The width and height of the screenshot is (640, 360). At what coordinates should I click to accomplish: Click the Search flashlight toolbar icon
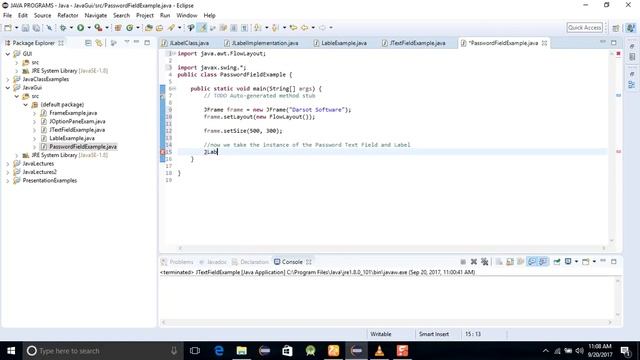(x=171, y=28)
